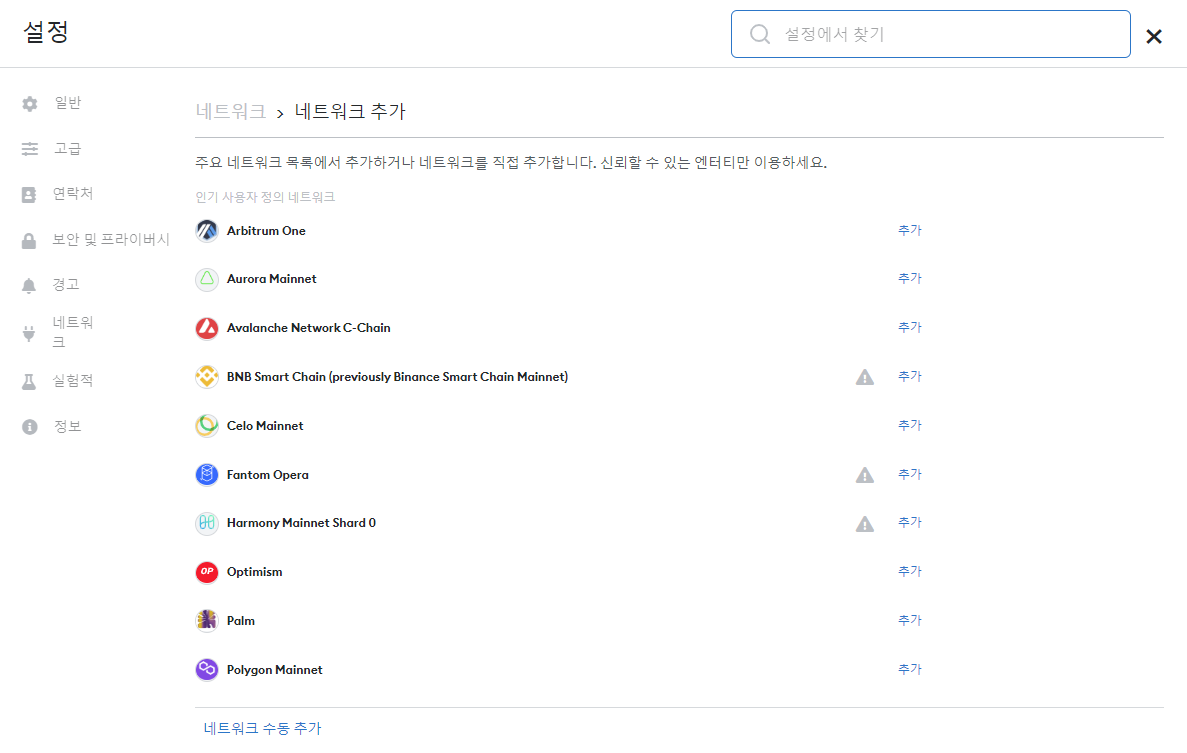Click the 네트워크 수동 추가 link
The height and width of the screenshot is (753, 1187).
(x=263, y=728)
